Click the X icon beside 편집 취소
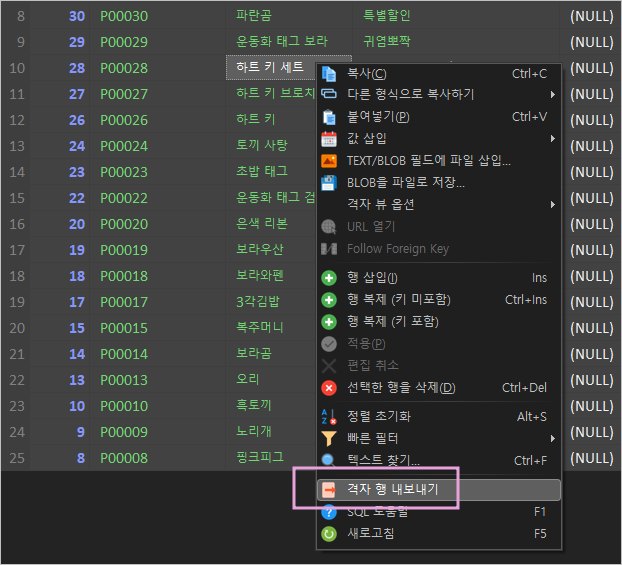Image resolution: width=622 pixels, height=565 pixels. point(329,366)
